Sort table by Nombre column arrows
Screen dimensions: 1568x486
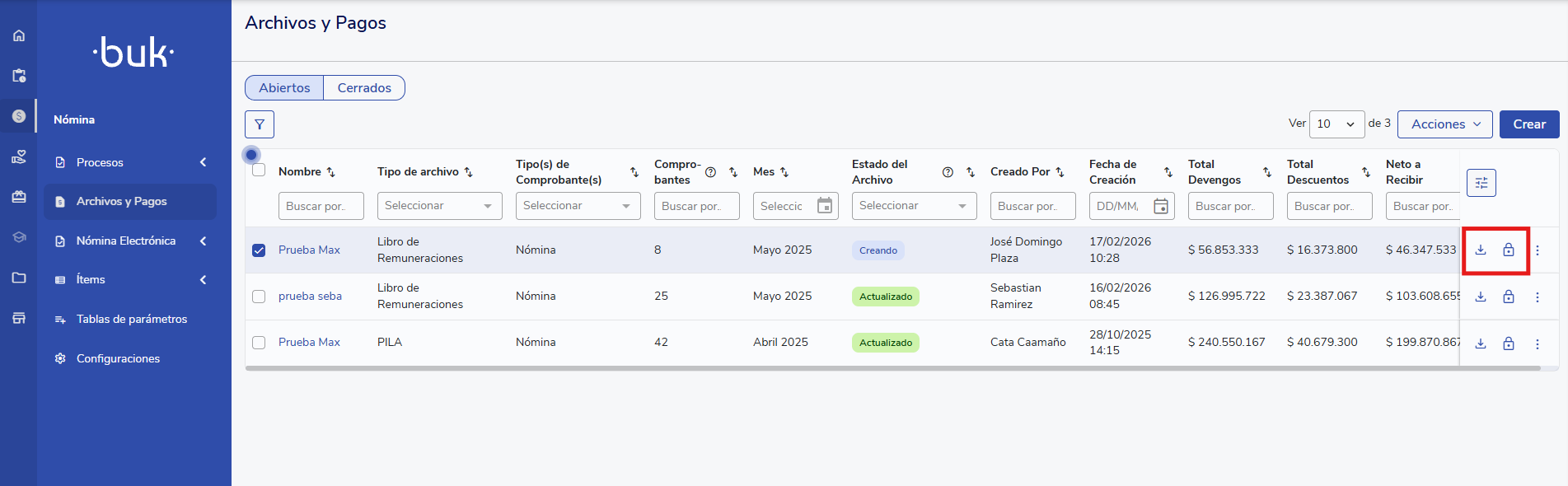[331, 172]
